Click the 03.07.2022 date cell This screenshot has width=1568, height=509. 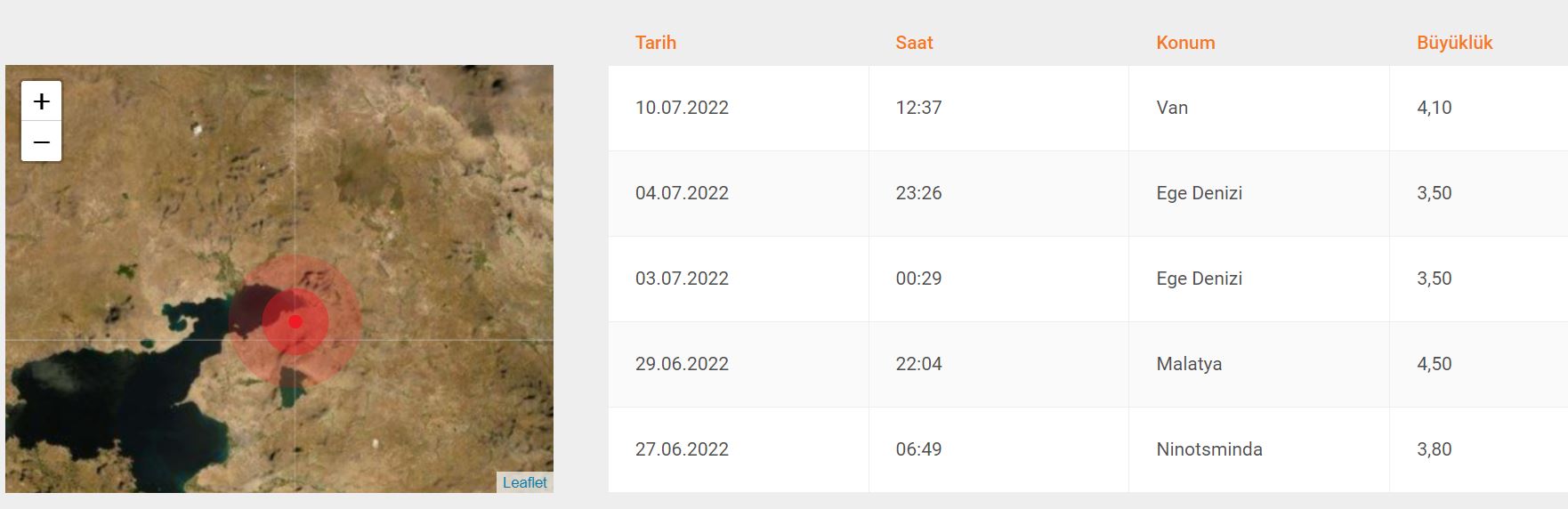pos(682,279)
